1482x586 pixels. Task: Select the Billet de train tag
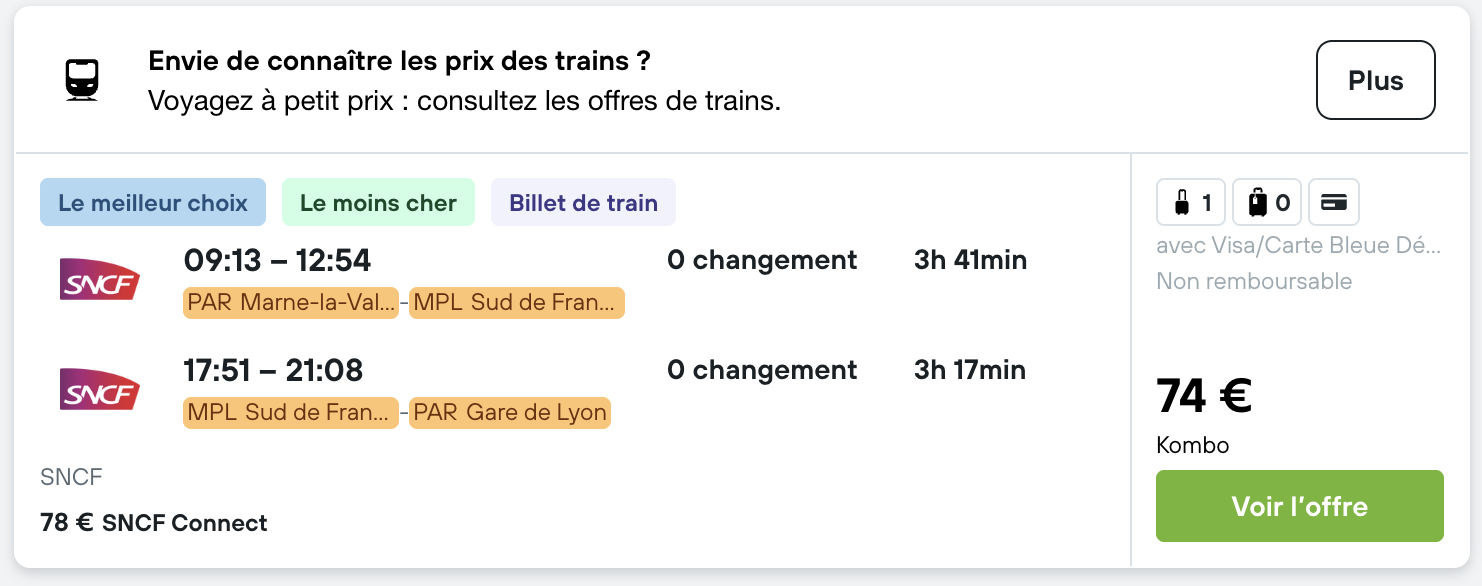pos(583,203)
